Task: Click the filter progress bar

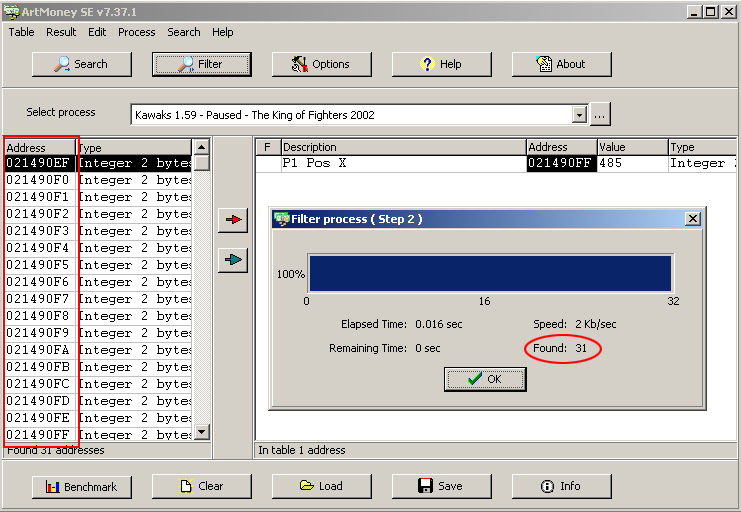Action: [490, 273]
